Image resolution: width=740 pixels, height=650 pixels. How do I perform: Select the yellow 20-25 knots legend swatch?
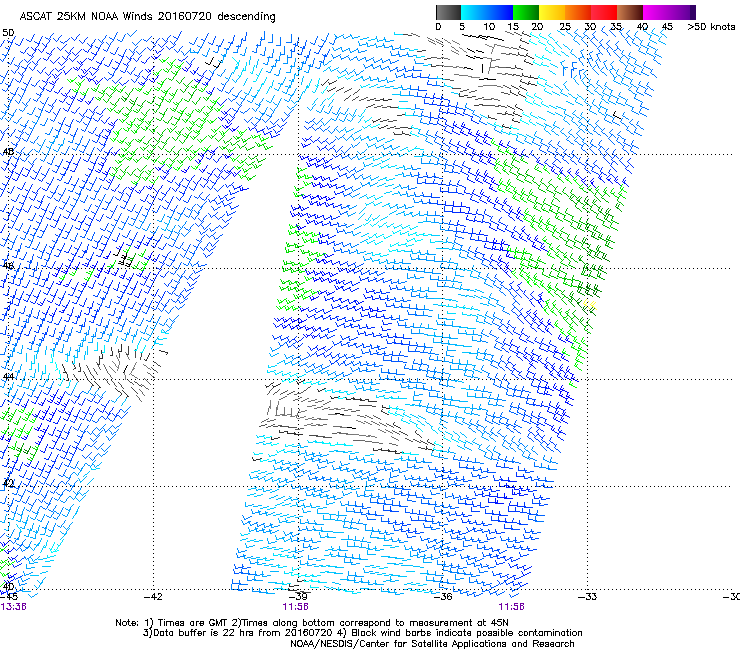552,12
